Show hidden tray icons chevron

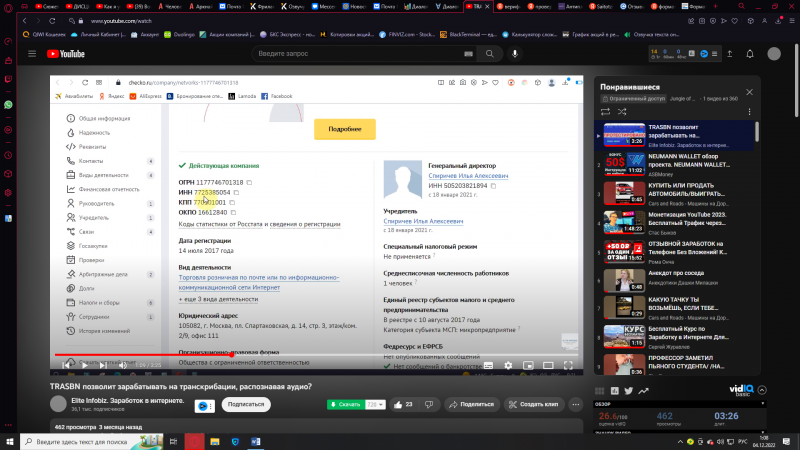pyautogui.click(x=680, y=441)
